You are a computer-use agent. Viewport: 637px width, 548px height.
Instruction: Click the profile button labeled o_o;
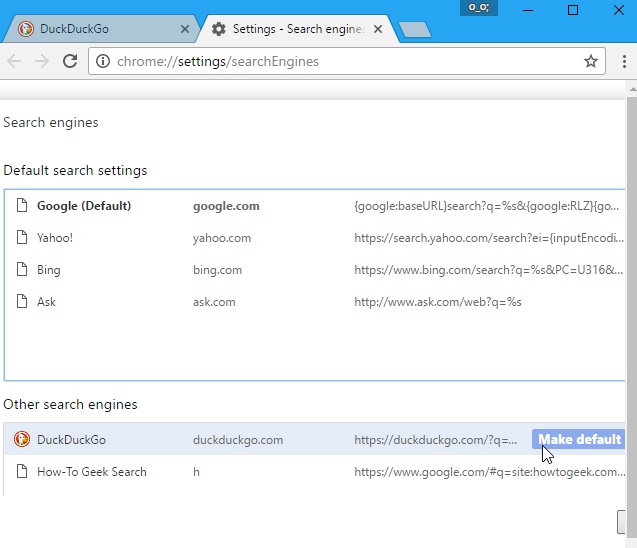[x=479, y=8]
